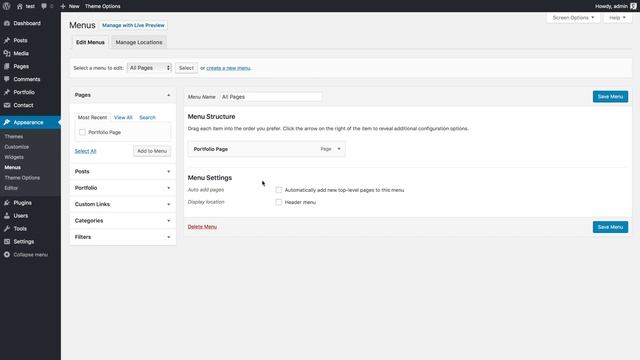
Task: Open the Help dropdown tab
Action: tap(617, 18)
